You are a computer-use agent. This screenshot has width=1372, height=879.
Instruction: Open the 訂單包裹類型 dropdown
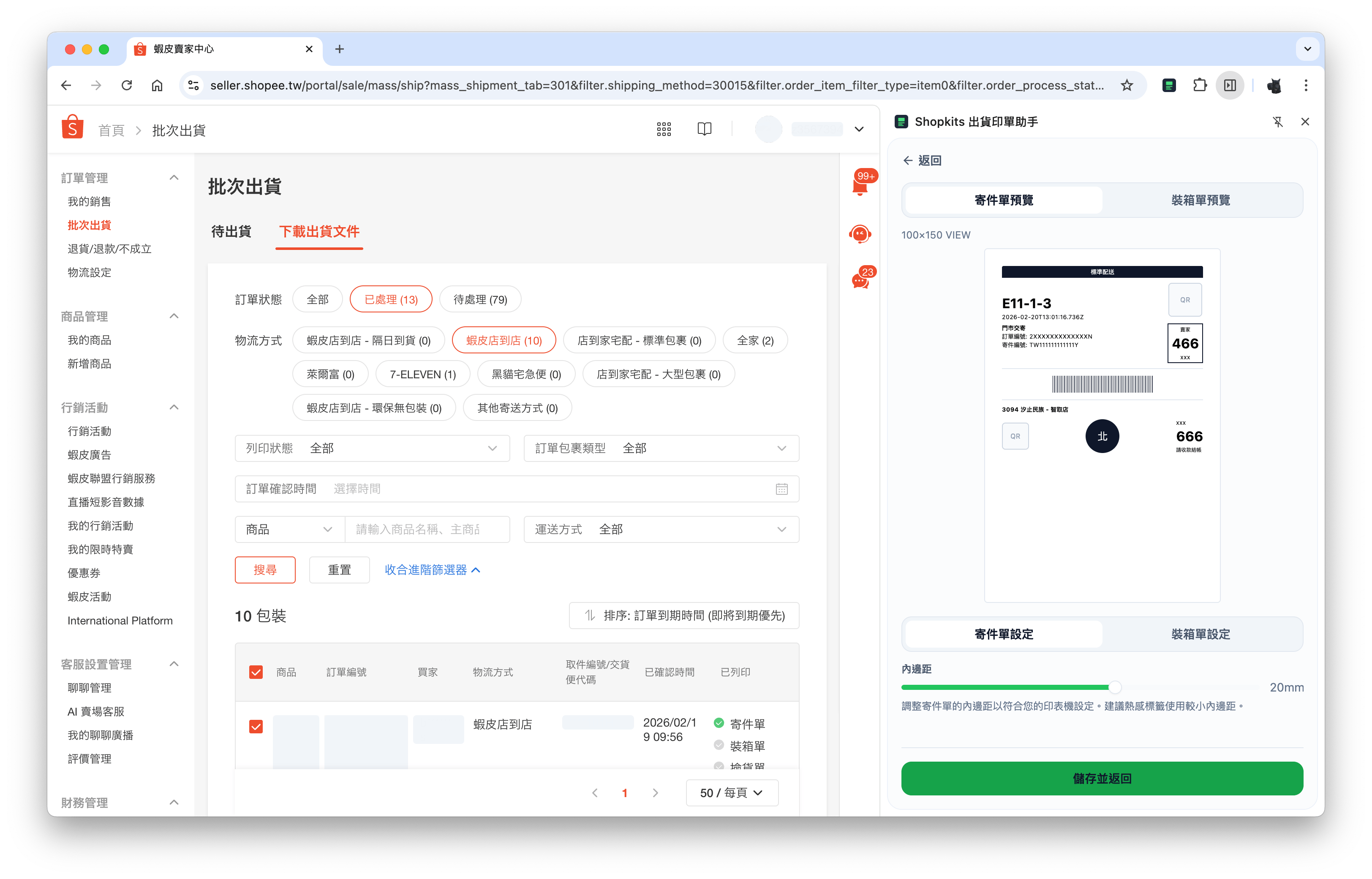pos(661,449)
